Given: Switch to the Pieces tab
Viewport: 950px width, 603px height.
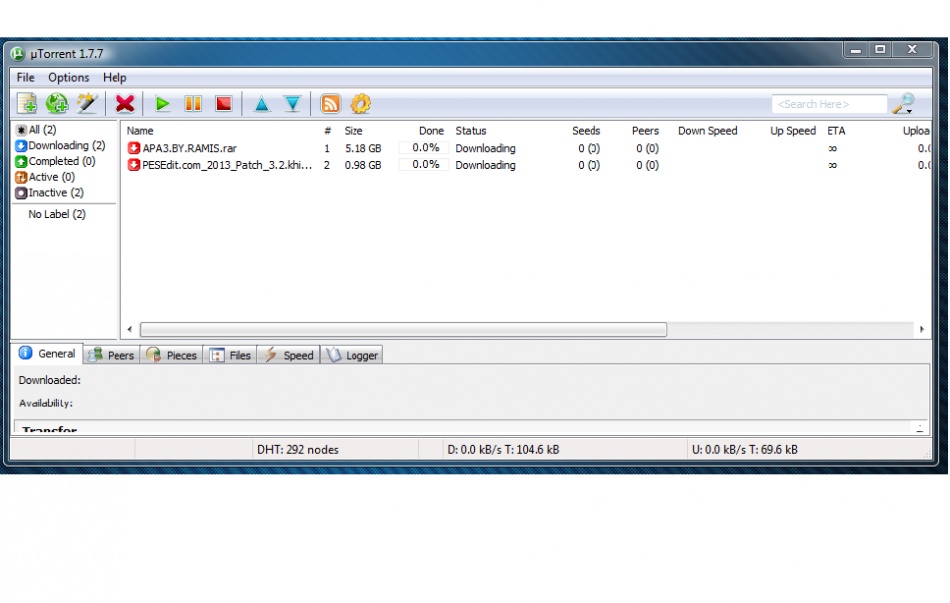Looking at the screenshot, I should pos(171,355).
